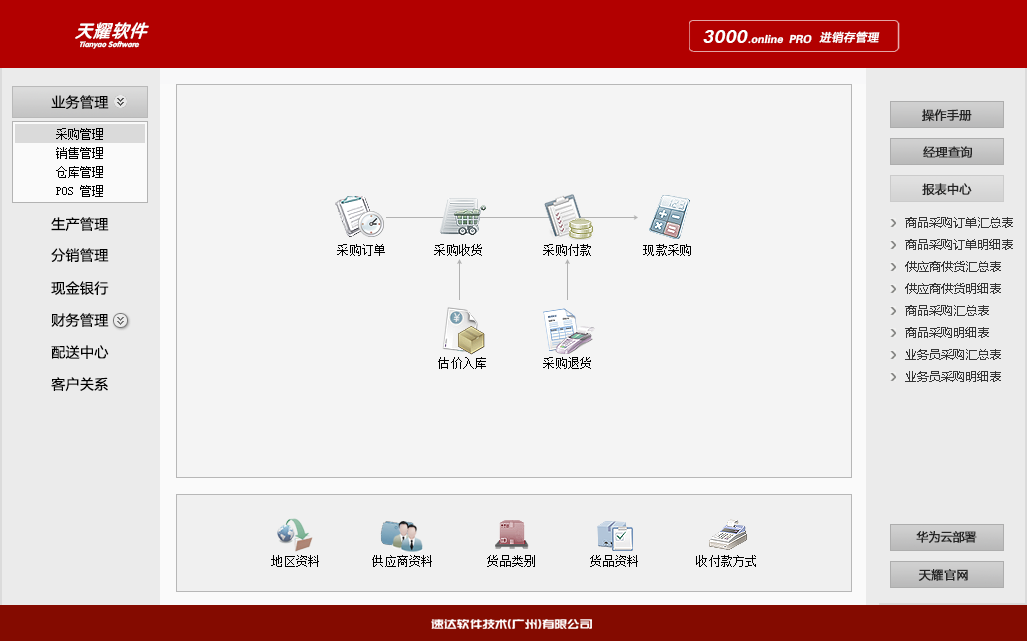Open the 现款采购 calculator icon

pyautogui.click(x=668, y=217)
